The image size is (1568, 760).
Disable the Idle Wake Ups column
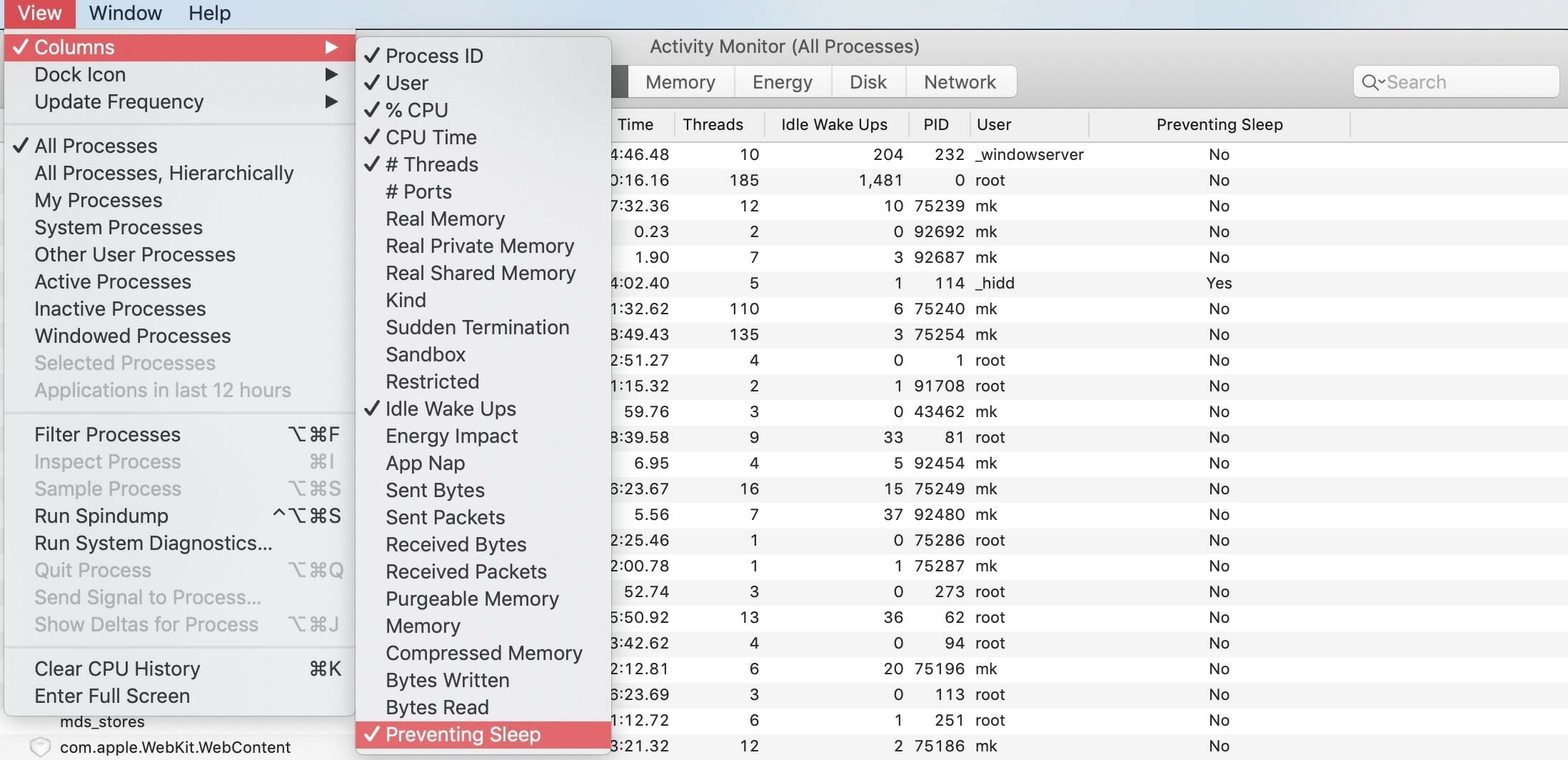pos(450,409)
